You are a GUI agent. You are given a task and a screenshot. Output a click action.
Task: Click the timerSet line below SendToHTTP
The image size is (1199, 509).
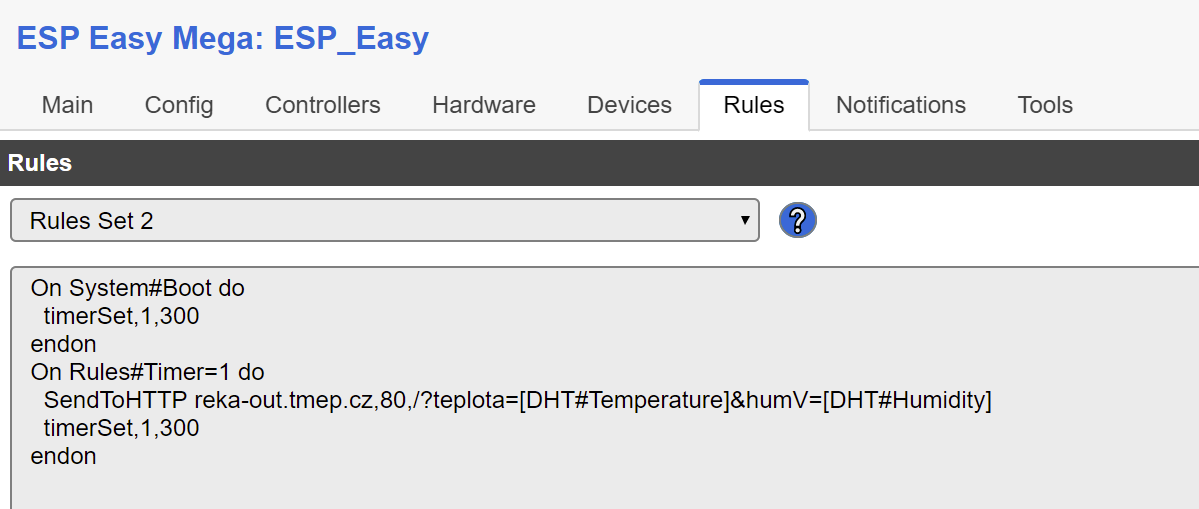121,428
